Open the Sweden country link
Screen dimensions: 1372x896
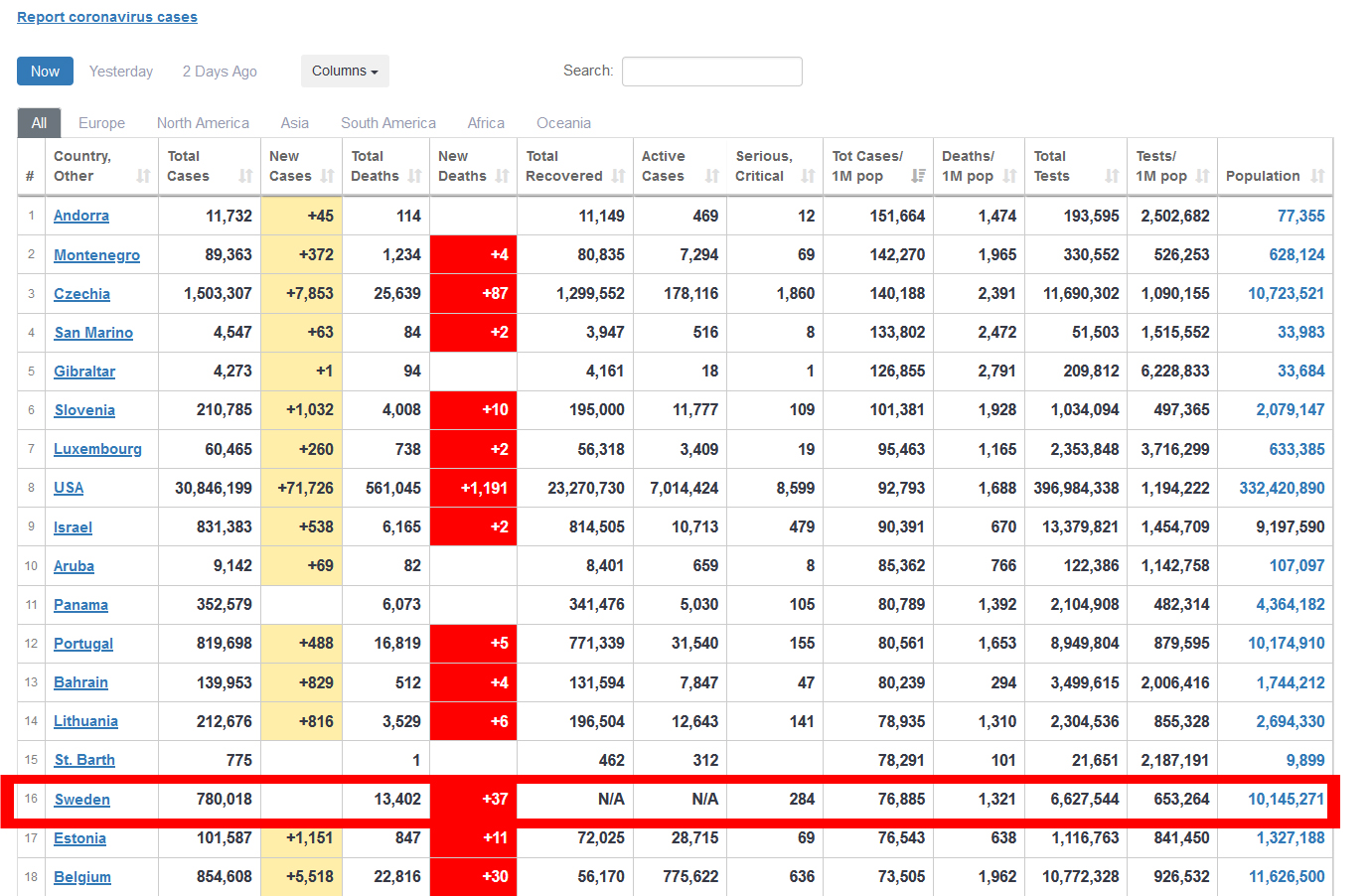81,800
